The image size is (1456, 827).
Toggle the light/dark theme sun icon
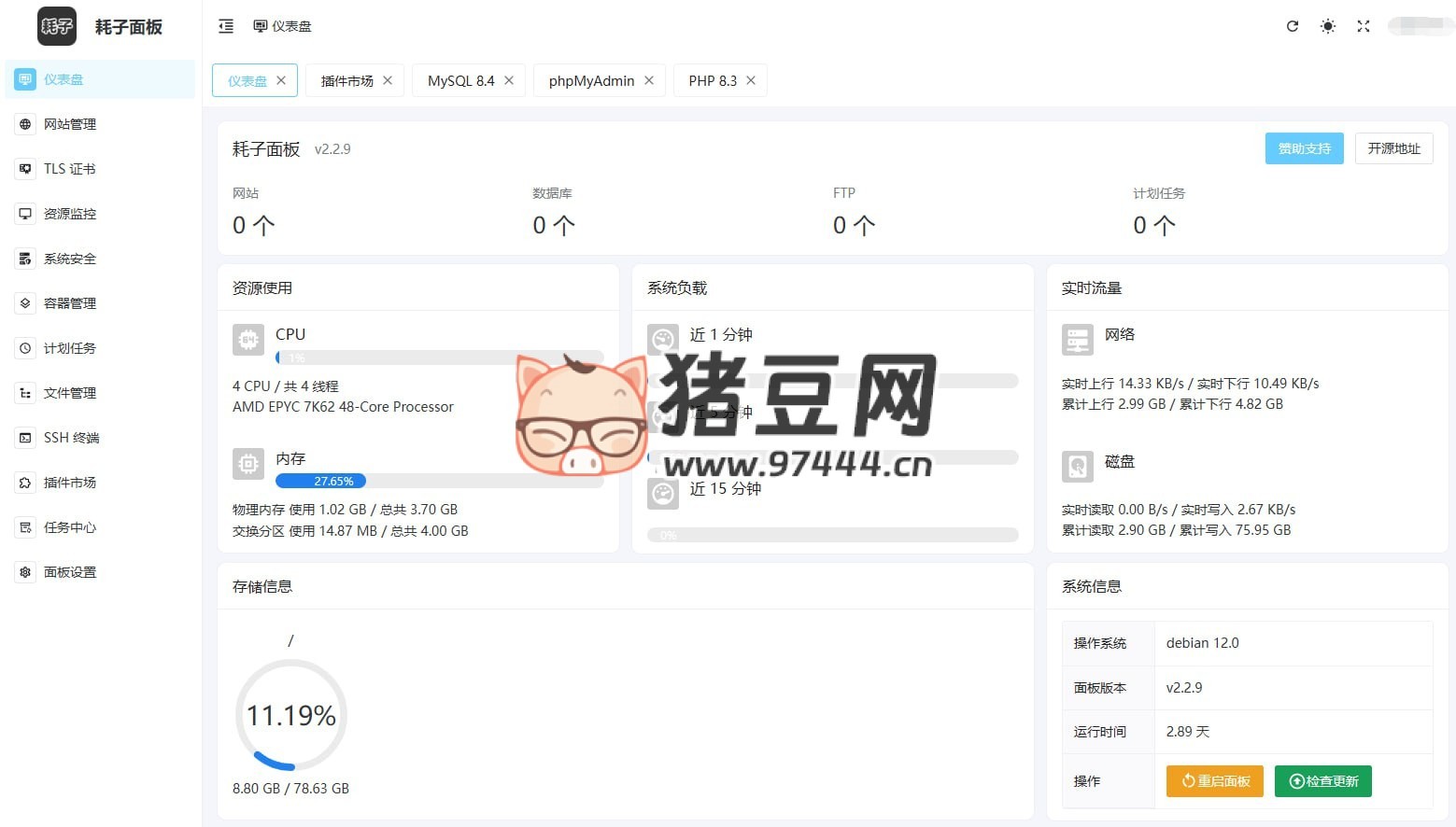pos(1328,26)
